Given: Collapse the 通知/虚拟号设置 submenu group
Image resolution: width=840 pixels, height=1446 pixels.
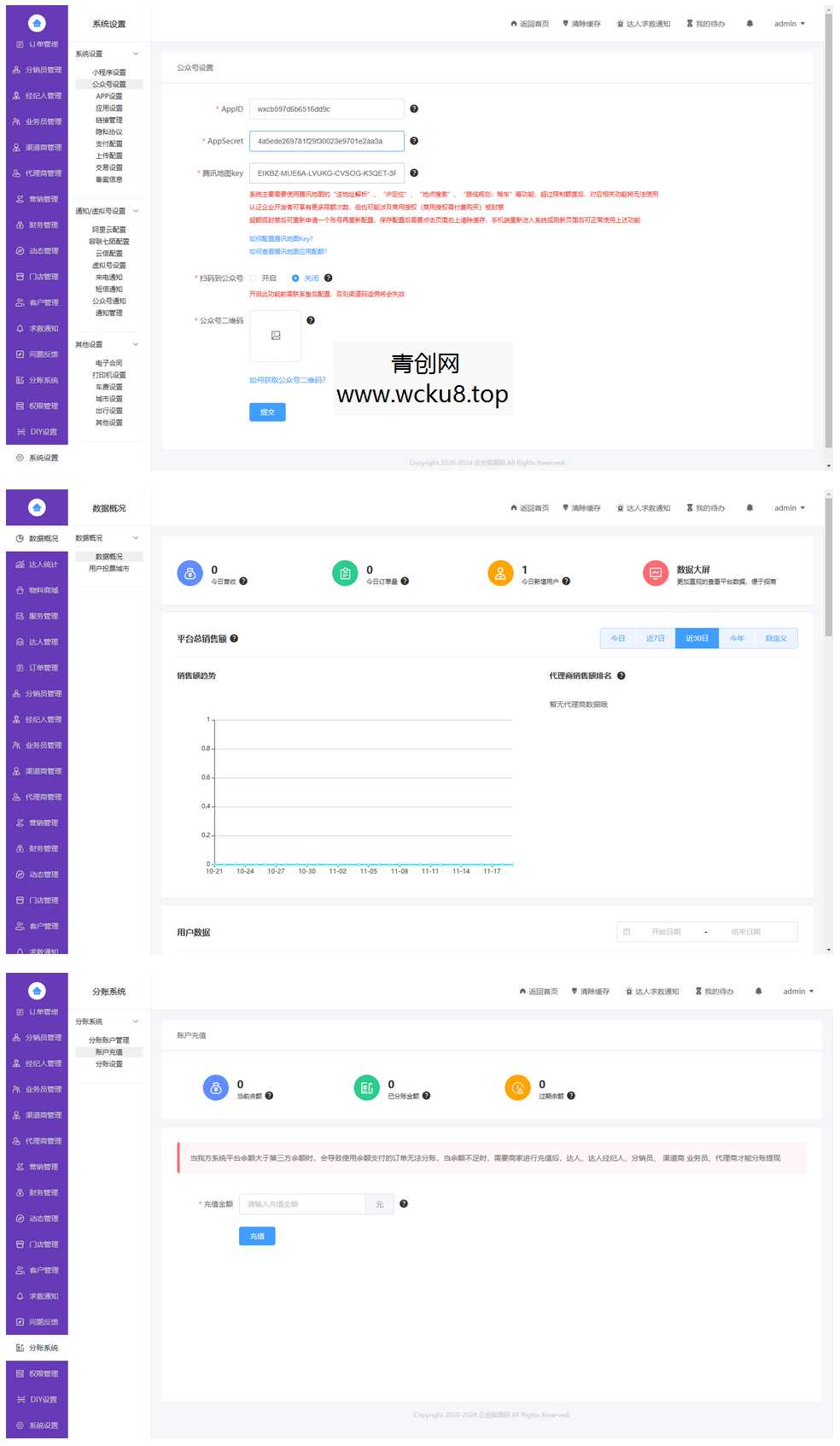Looking at the screenshot, I should click(x=108, y=211).
